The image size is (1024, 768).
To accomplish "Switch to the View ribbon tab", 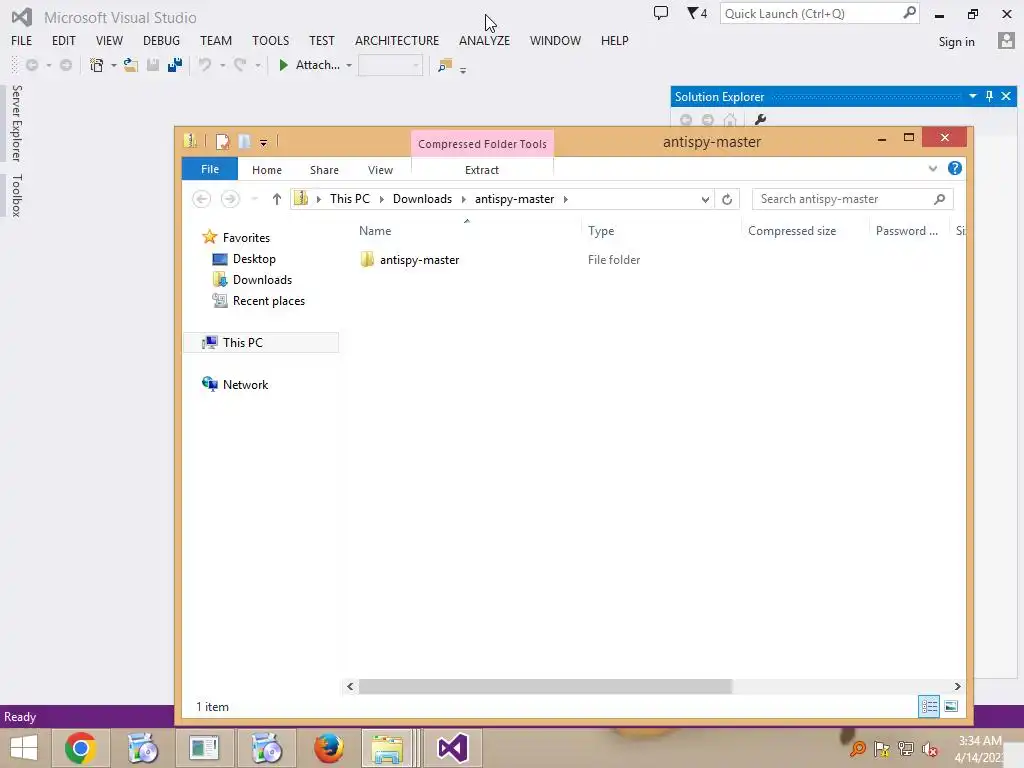I will pyautogui.click(x=380, y=170).
